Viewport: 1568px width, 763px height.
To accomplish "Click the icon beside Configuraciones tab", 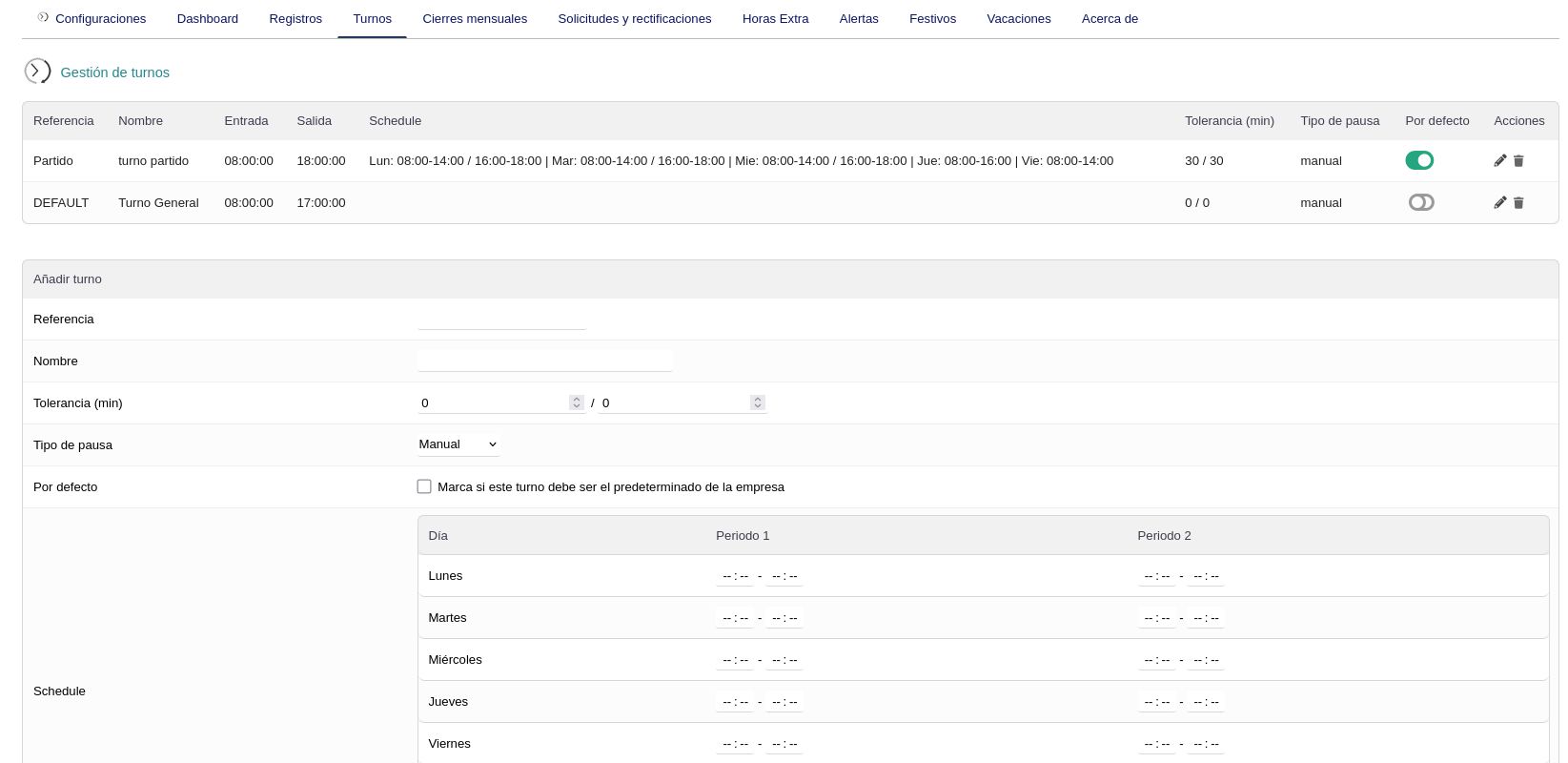I will (x=43, y=17).
